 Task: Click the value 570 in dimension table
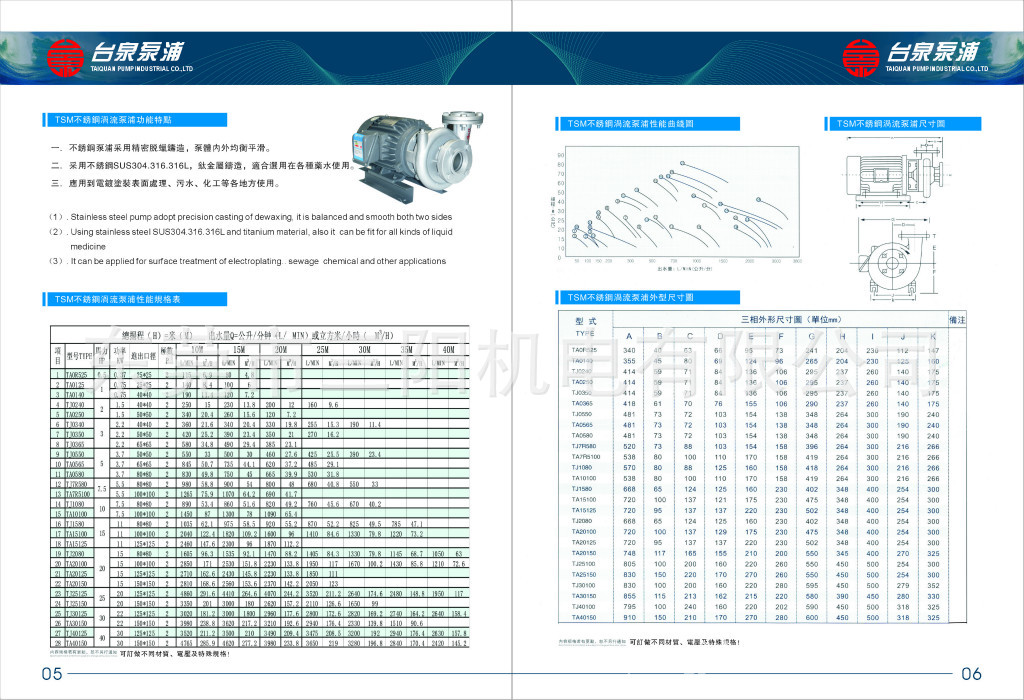pyautogui.click(x=629, y=468)
